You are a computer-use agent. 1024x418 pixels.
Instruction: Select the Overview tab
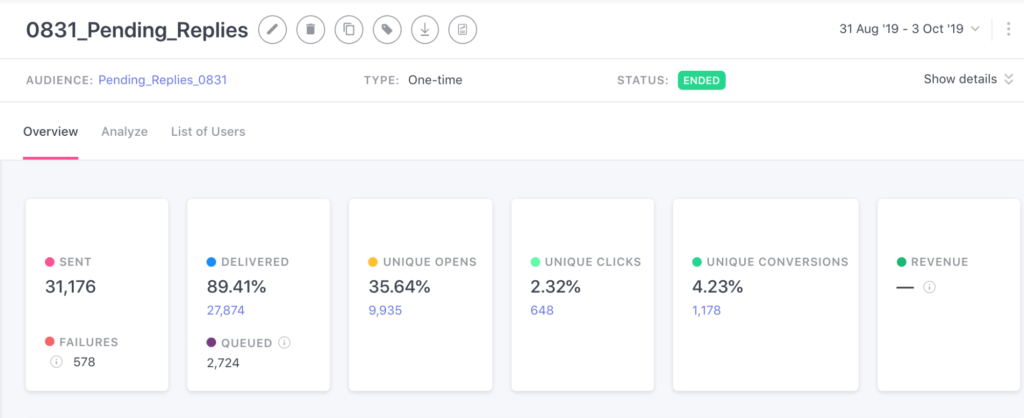click(x=50, y=131)
